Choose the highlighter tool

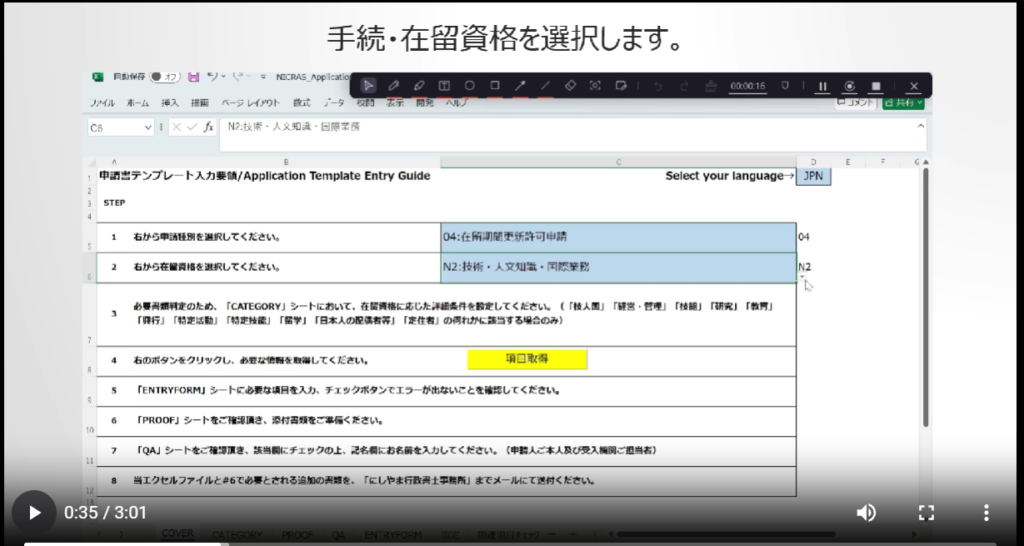point(419,86)
